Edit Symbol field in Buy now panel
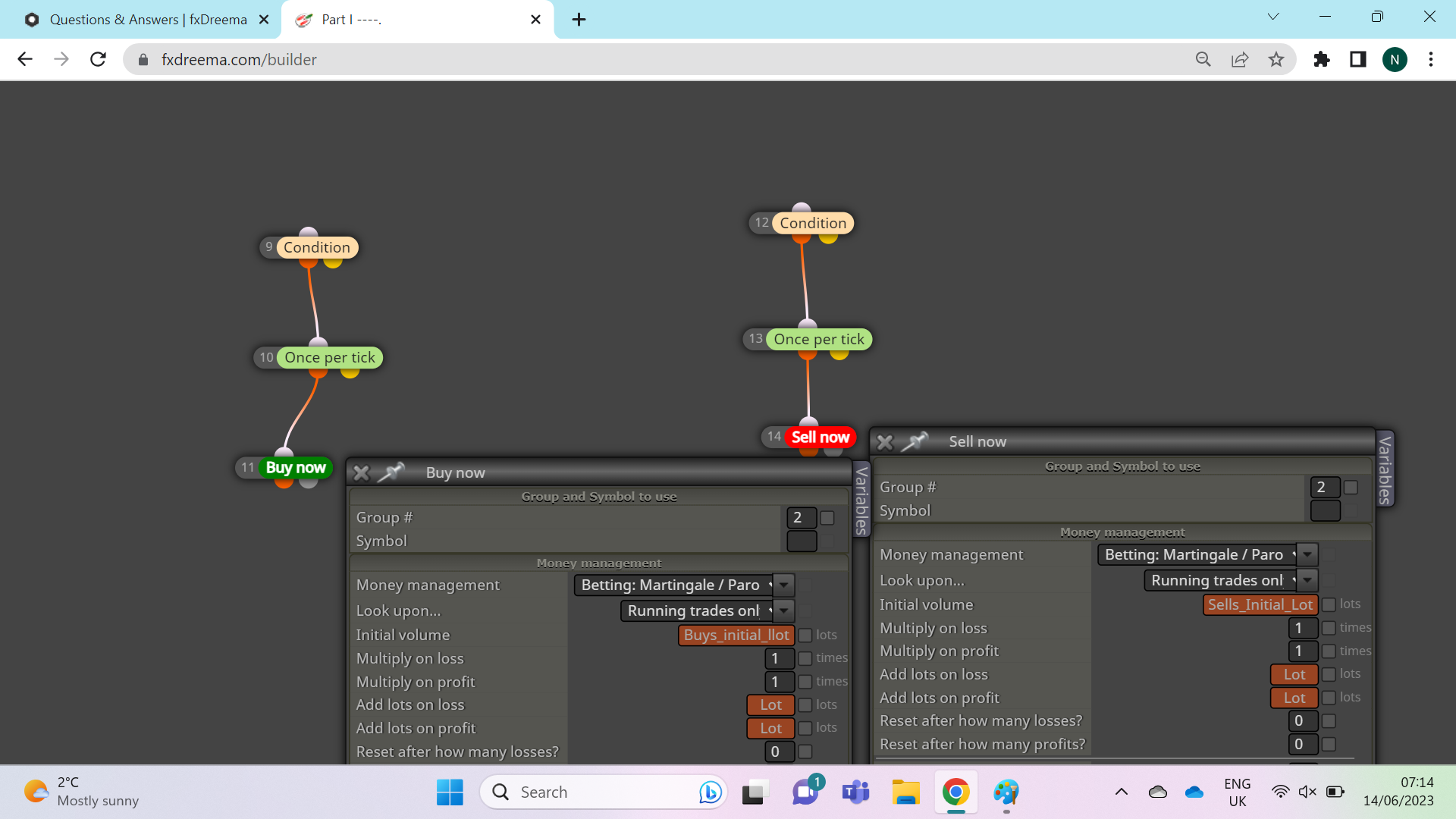 coord(802,541)
